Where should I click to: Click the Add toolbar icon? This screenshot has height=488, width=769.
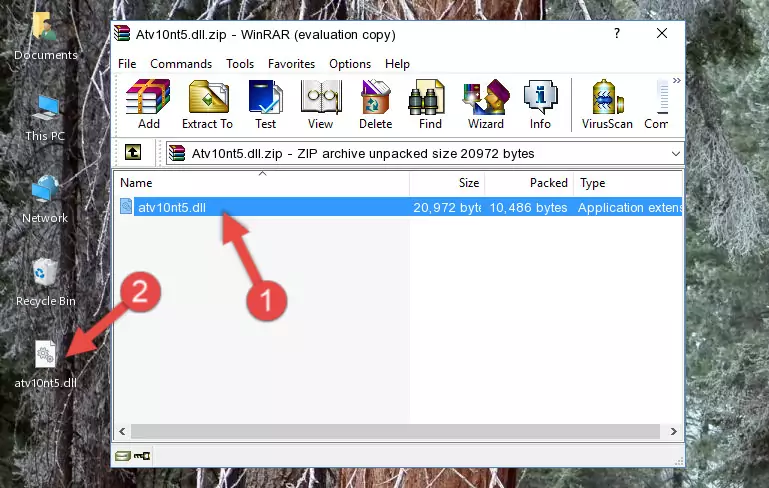pyautogui.click(x=148, y=104)
